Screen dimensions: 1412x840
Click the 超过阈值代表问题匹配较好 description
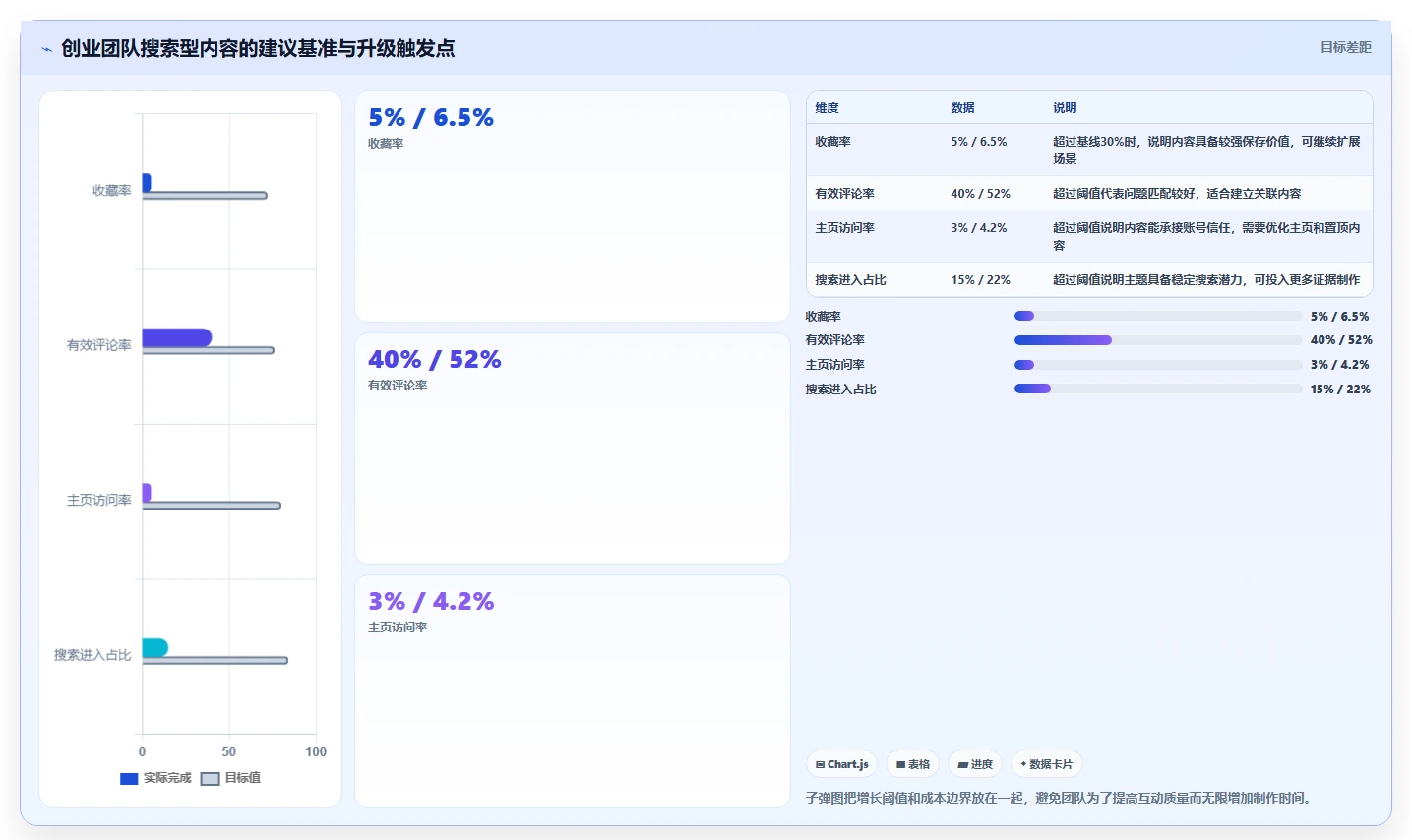coord(1177,194)
